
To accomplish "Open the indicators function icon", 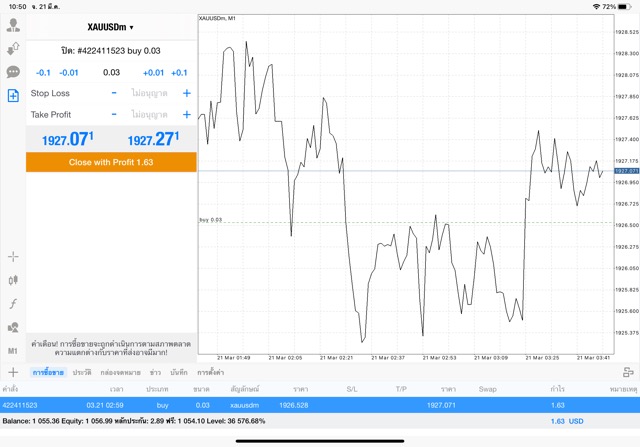I will tap(13, 304).
